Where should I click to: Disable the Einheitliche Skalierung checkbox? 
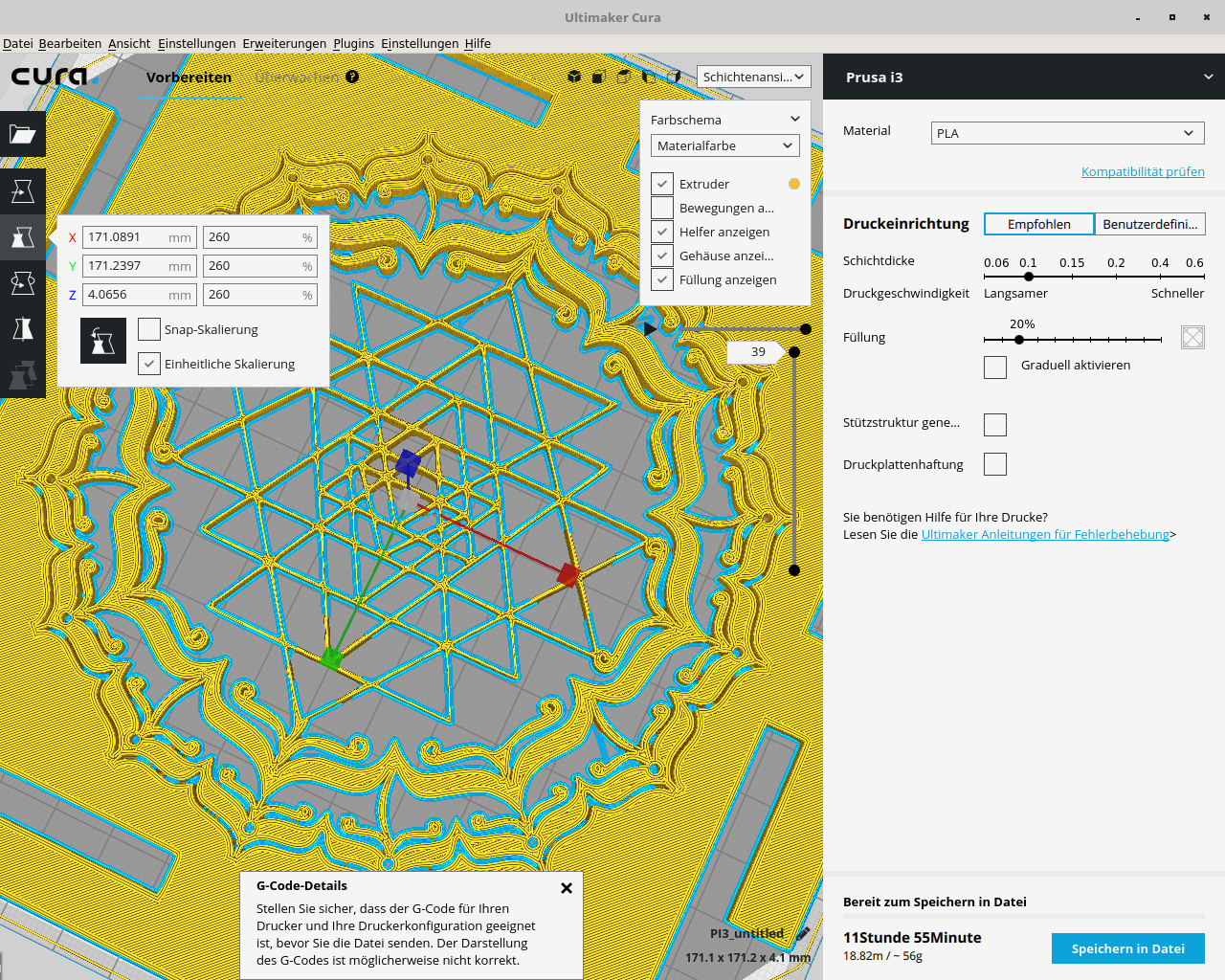coord(149,364)
